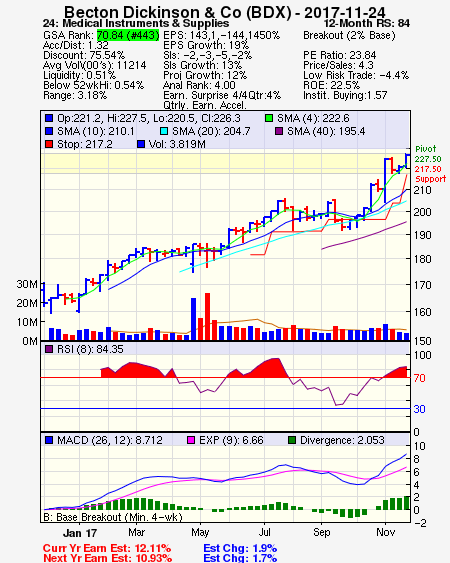
Task: Click the Liquidity: 0.51% line
Action: tap(79, 75)
